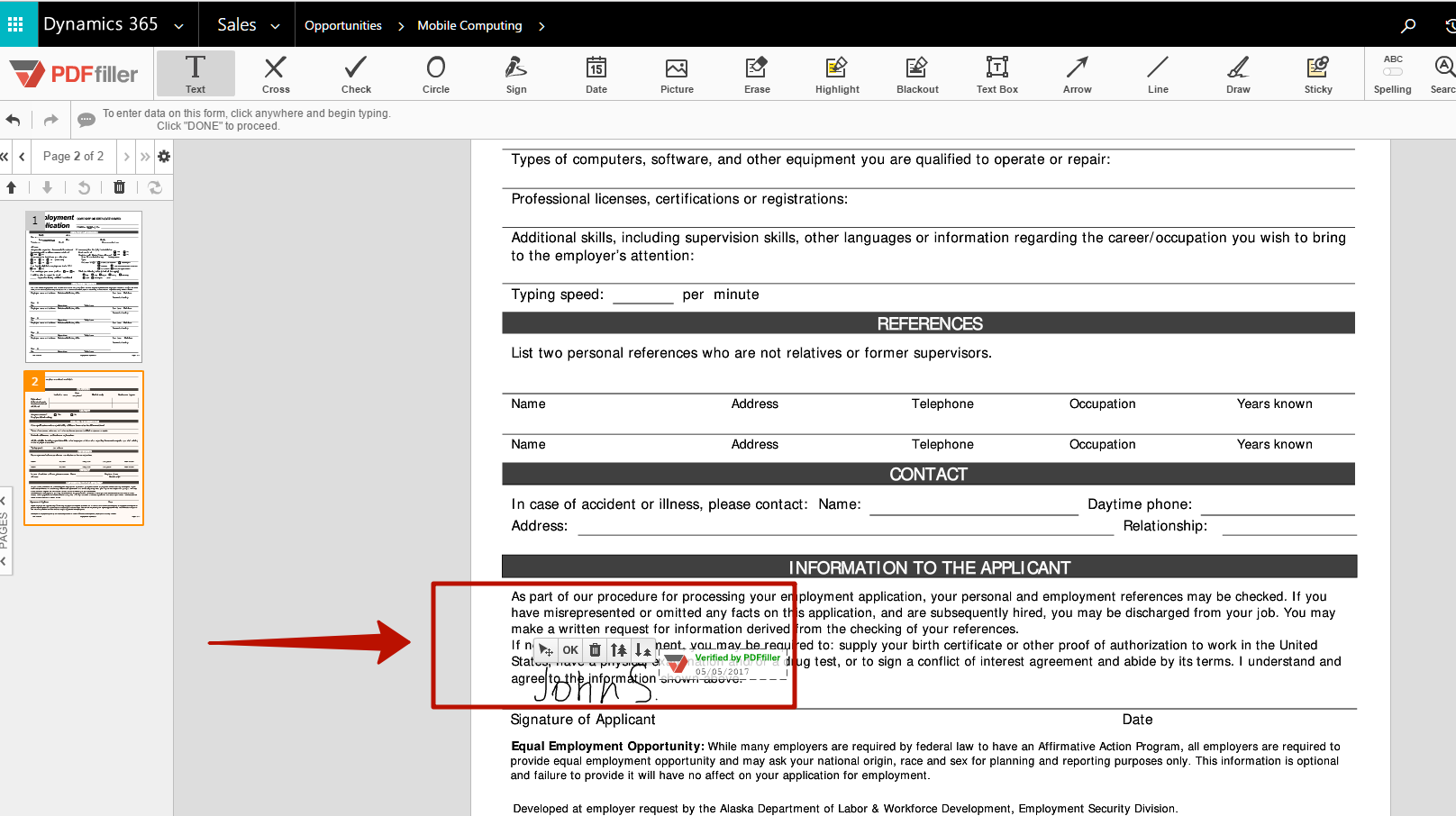Select the Verified by PDFfiller stamp
Image resolution: width=1456 pixels, height=816 pixels.
[x=723, y=665]
